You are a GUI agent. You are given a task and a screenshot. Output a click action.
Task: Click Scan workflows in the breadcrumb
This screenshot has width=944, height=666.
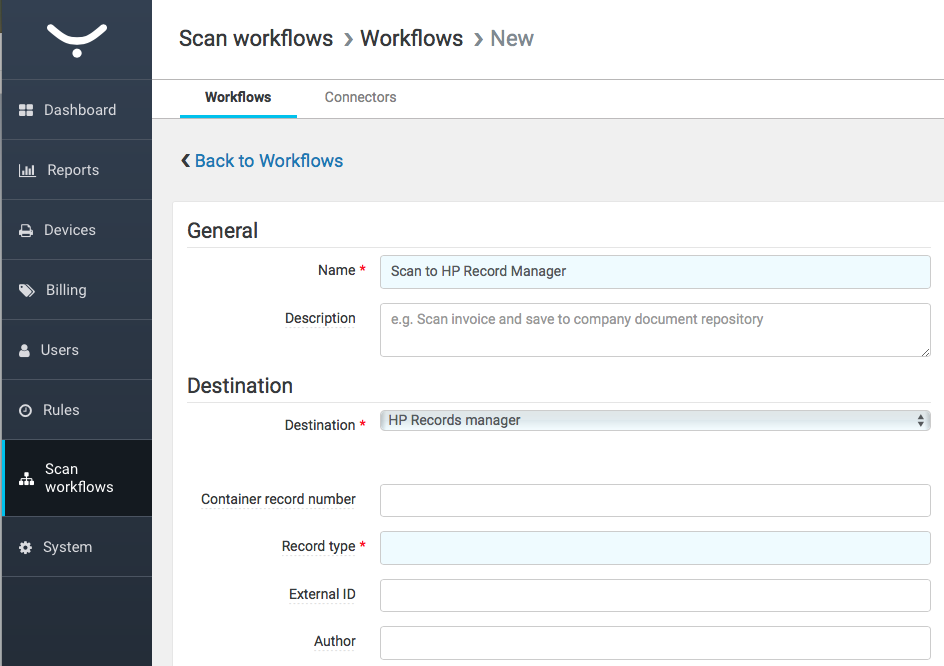pos(256,39)
